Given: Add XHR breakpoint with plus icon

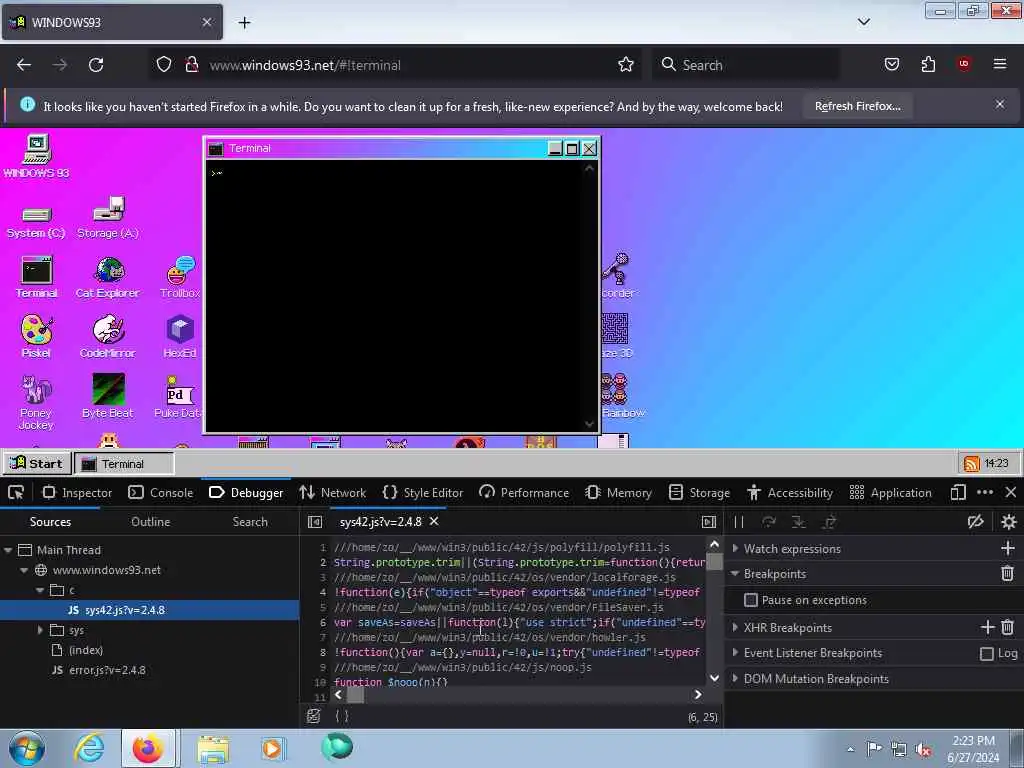Looking at the screenshot, I should coord(987,628).
